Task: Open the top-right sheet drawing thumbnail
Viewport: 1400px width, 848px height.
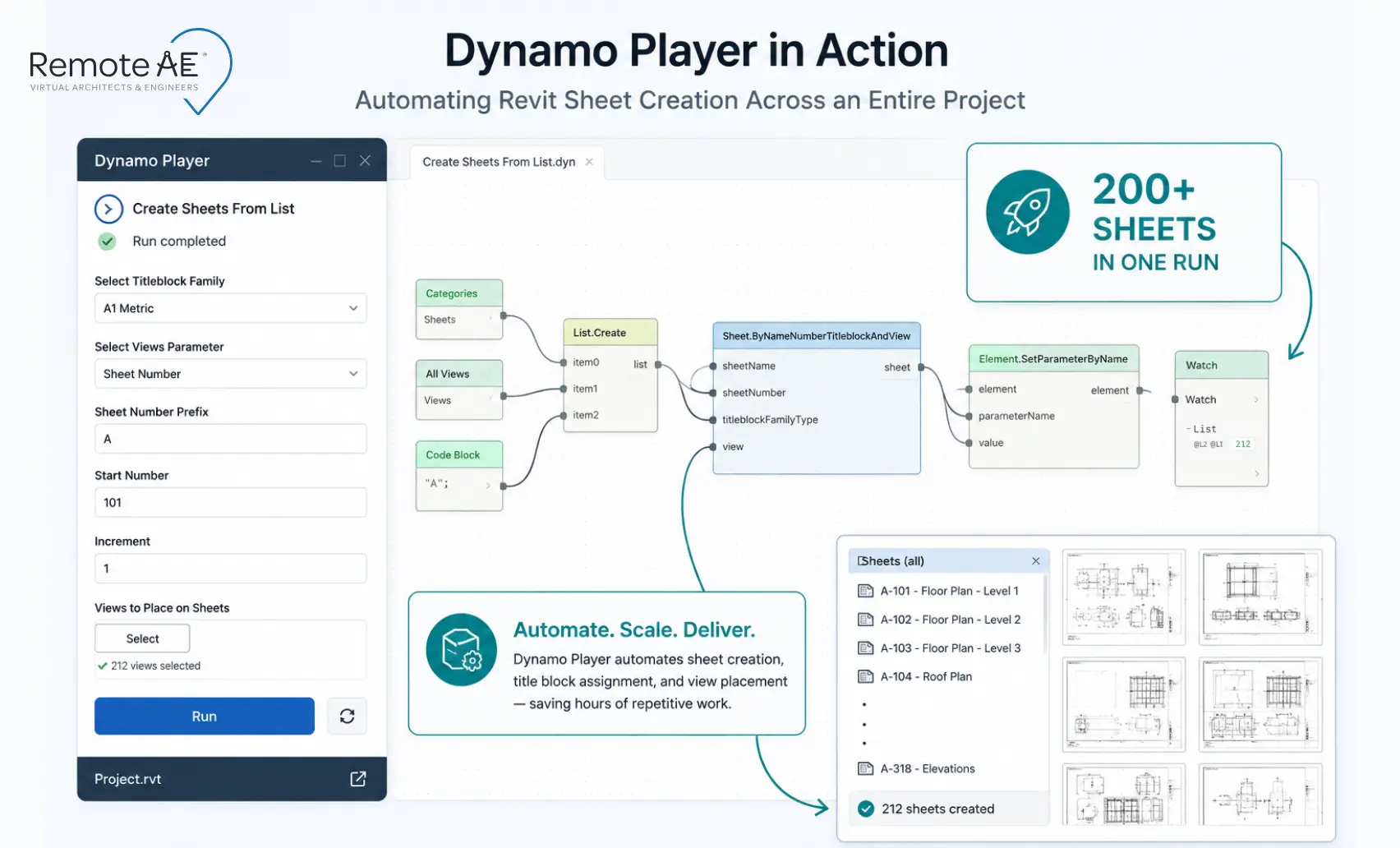Action: (1260, 597)
